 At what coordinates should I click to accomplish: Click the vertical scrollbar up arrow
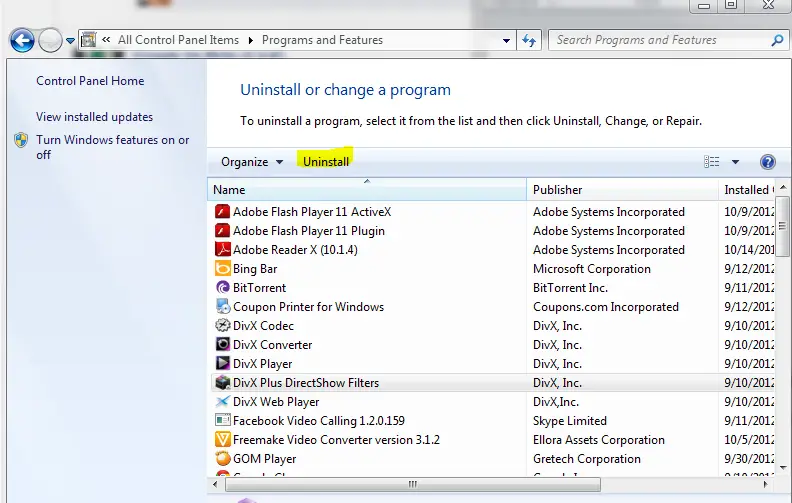pyautogui.click(x=783, y=187)
